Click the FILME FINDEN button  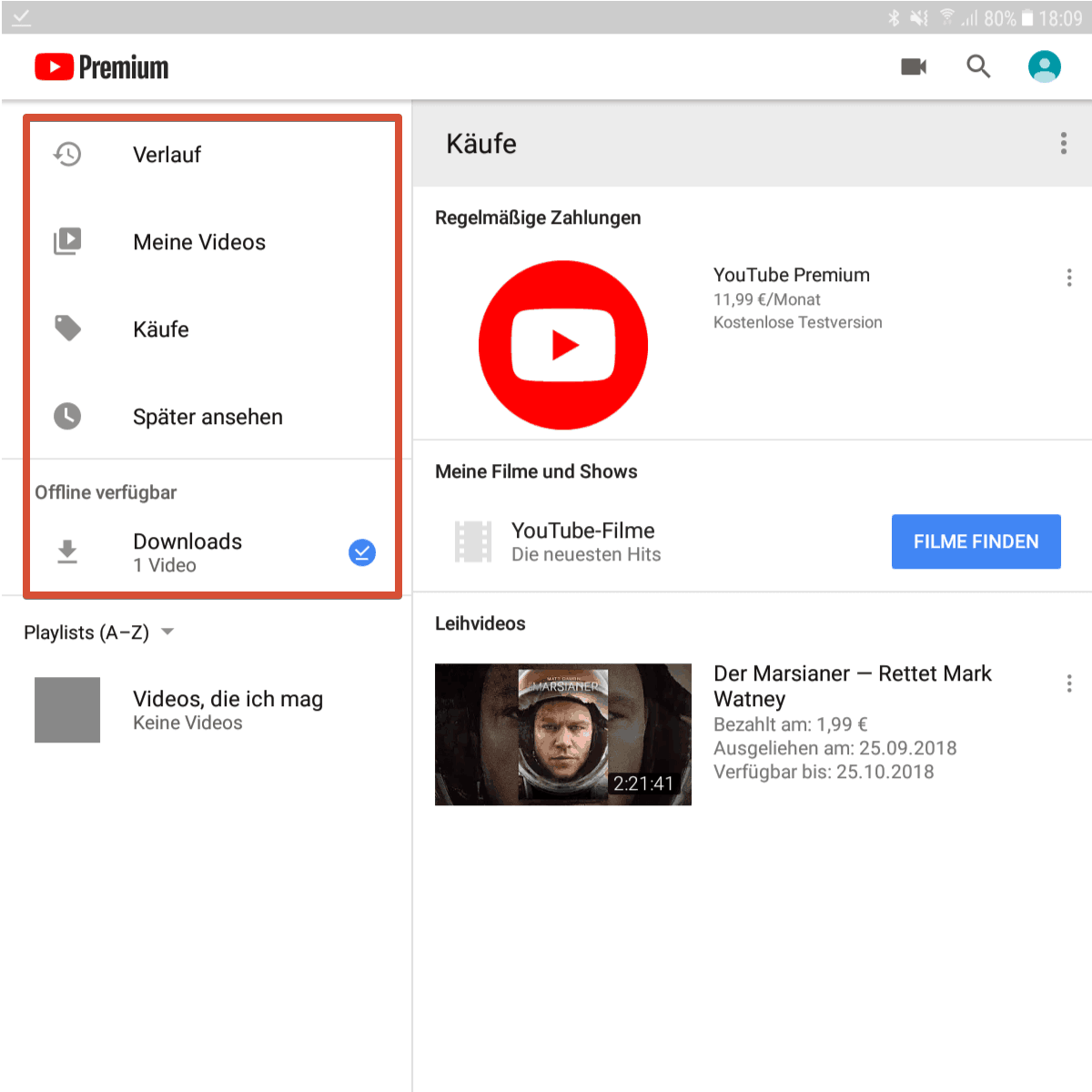coord(976,541)
